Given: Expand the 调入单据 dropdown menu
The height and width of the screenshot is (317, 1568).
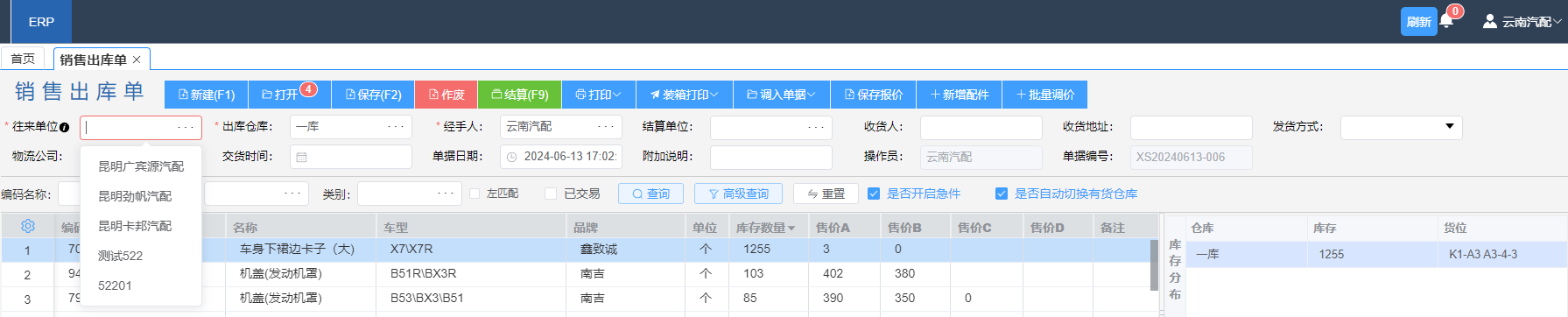Looking at the screenshot, I should coord(781,95).
